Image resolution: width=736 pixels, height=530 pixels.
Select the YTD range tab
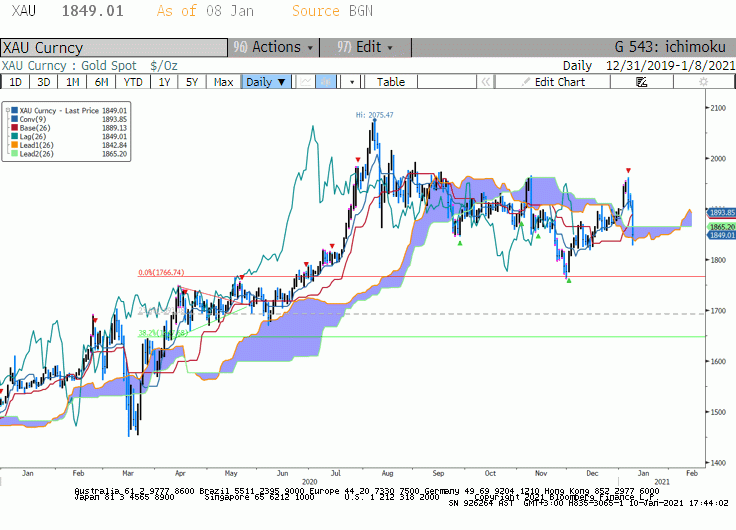[x=133, y=82]
